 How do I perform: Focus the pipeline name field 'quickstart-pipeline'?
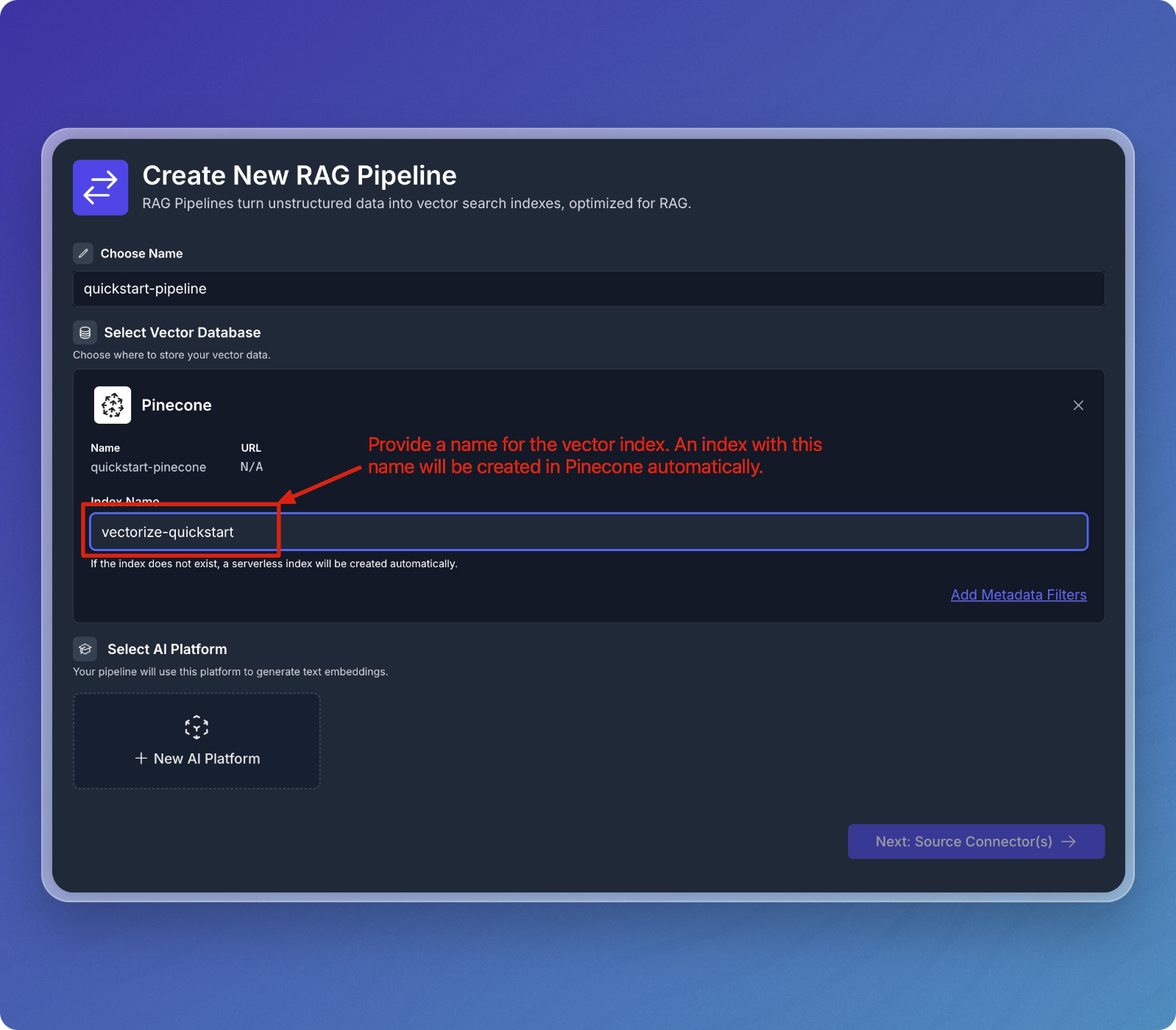pos(589,288)
